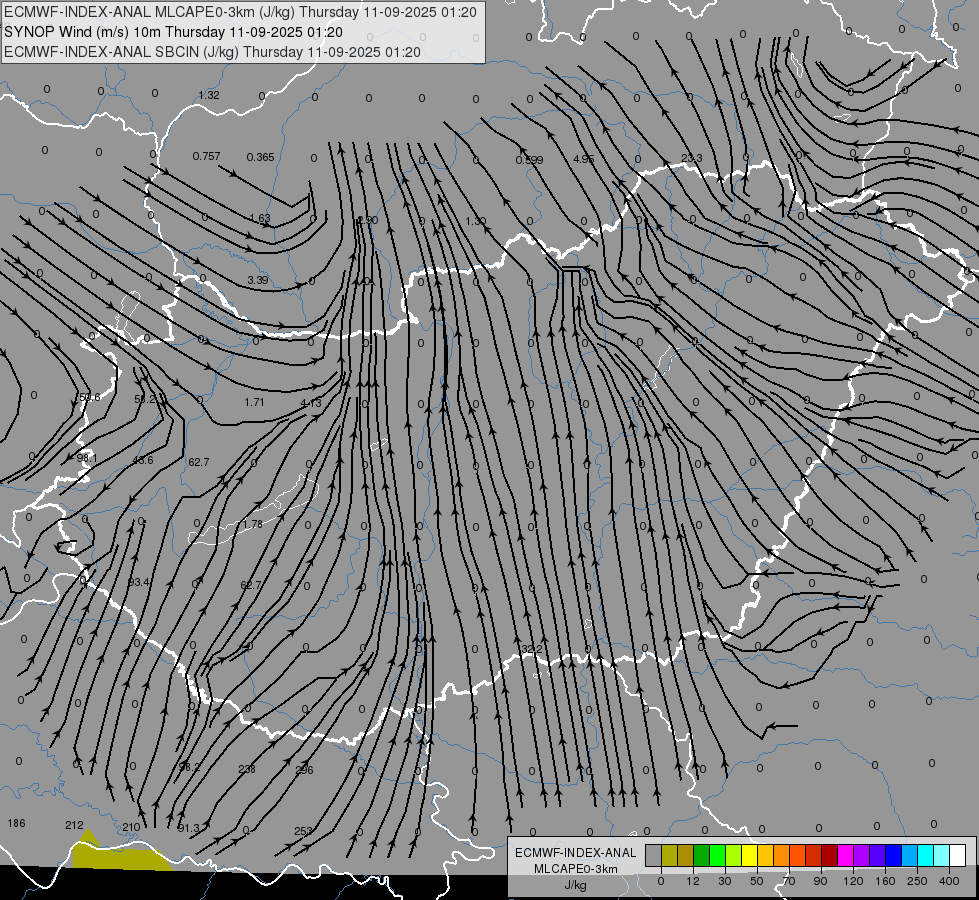Click the gray swatch in the MLCAPE legend
Image resolution: width=979 pixels, height=900 pixels.
[653, 855]
